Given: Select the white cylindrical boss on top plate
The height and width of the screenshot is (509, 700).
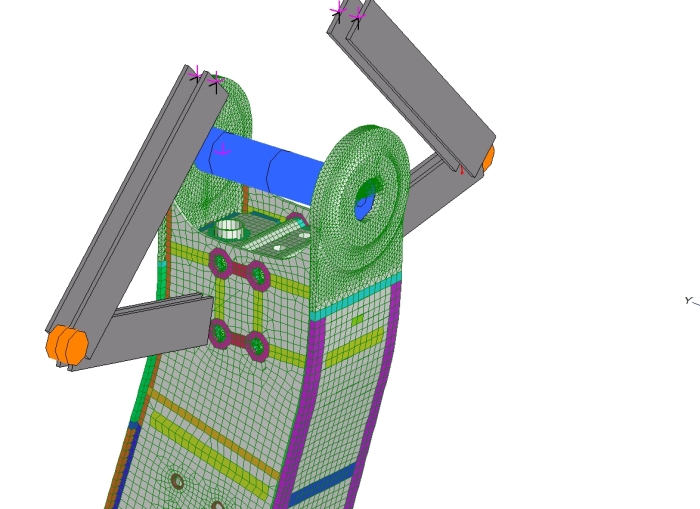Looking at the screenshot, I should (230, 228).
